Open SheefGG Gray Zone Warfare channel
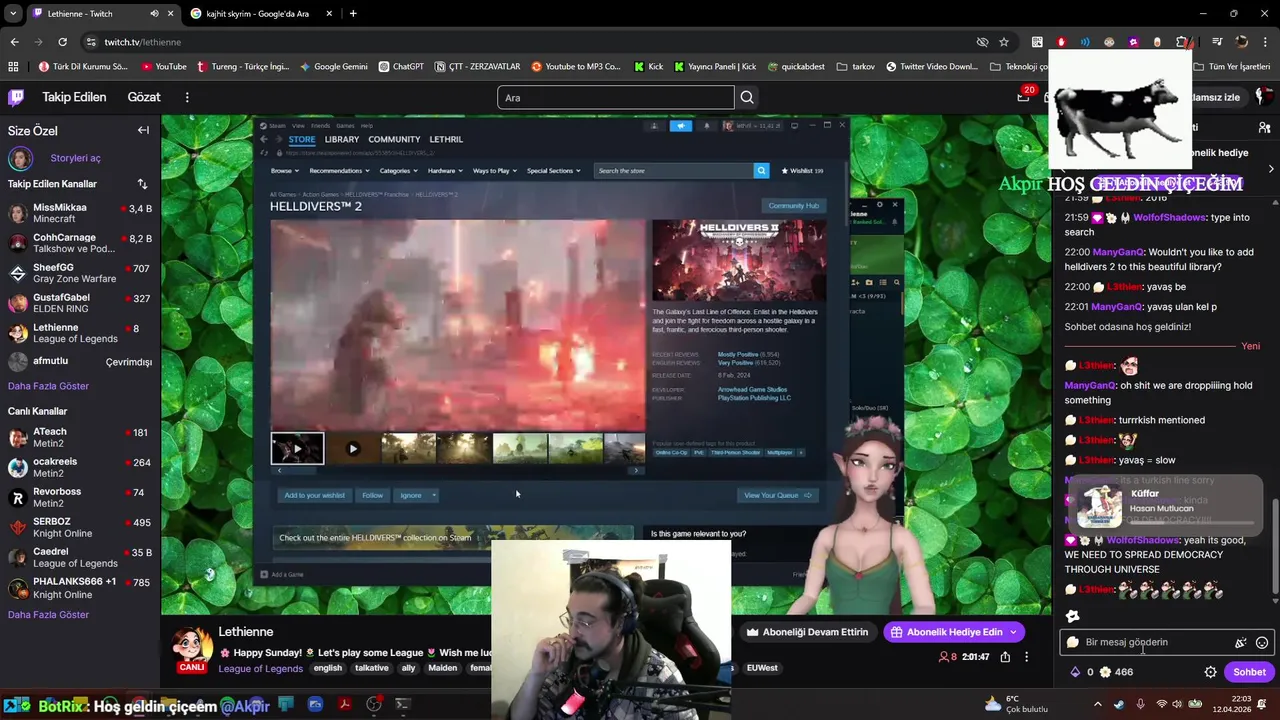This screenshot has width=1280, height=720. pyautogui.click(x=80, y=273)
